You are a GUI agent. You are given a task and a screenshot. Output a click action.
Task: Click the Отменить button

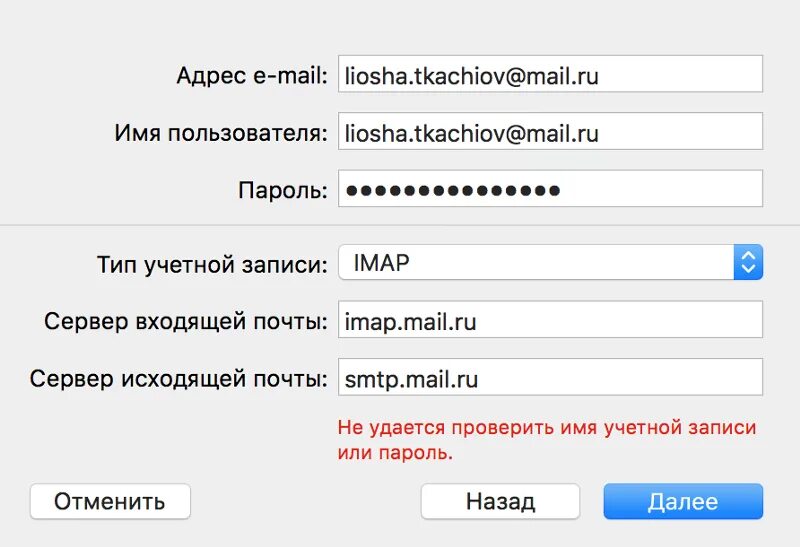coord(110,502)
